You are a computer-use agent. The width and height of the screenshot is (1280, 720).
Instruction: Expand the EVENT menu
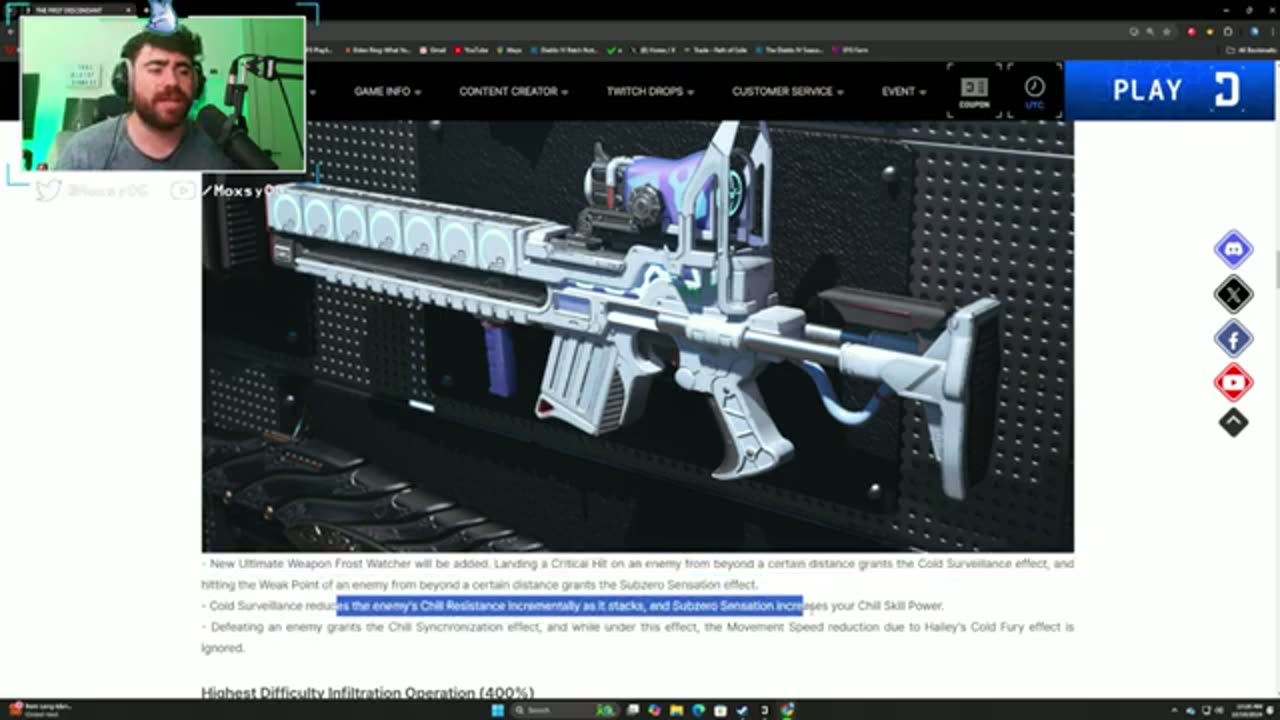[x=903, y=91]
